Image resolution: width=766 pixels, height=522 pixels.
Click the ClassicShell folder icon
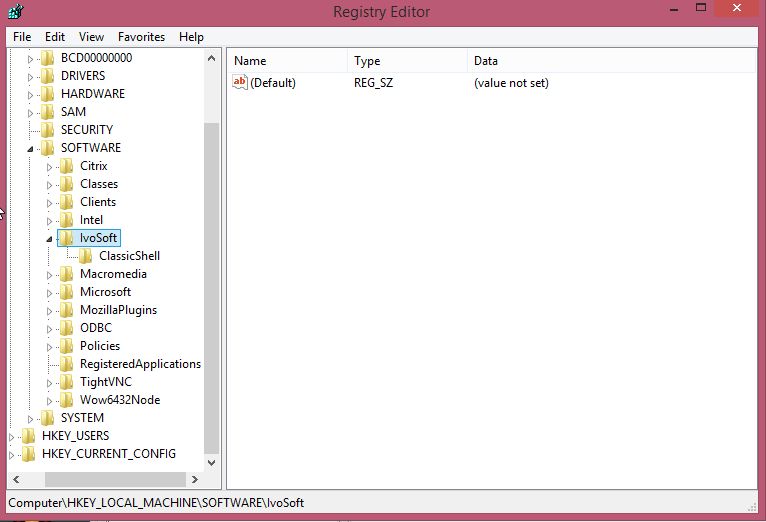click(x=86, y=256)
